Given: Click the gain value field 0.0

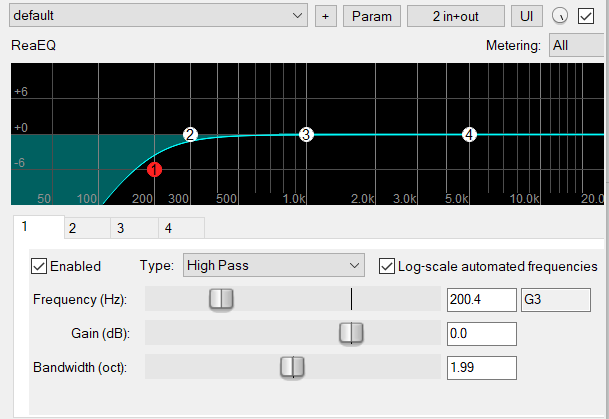Looking at the screenshot, I should coord(482,334).
